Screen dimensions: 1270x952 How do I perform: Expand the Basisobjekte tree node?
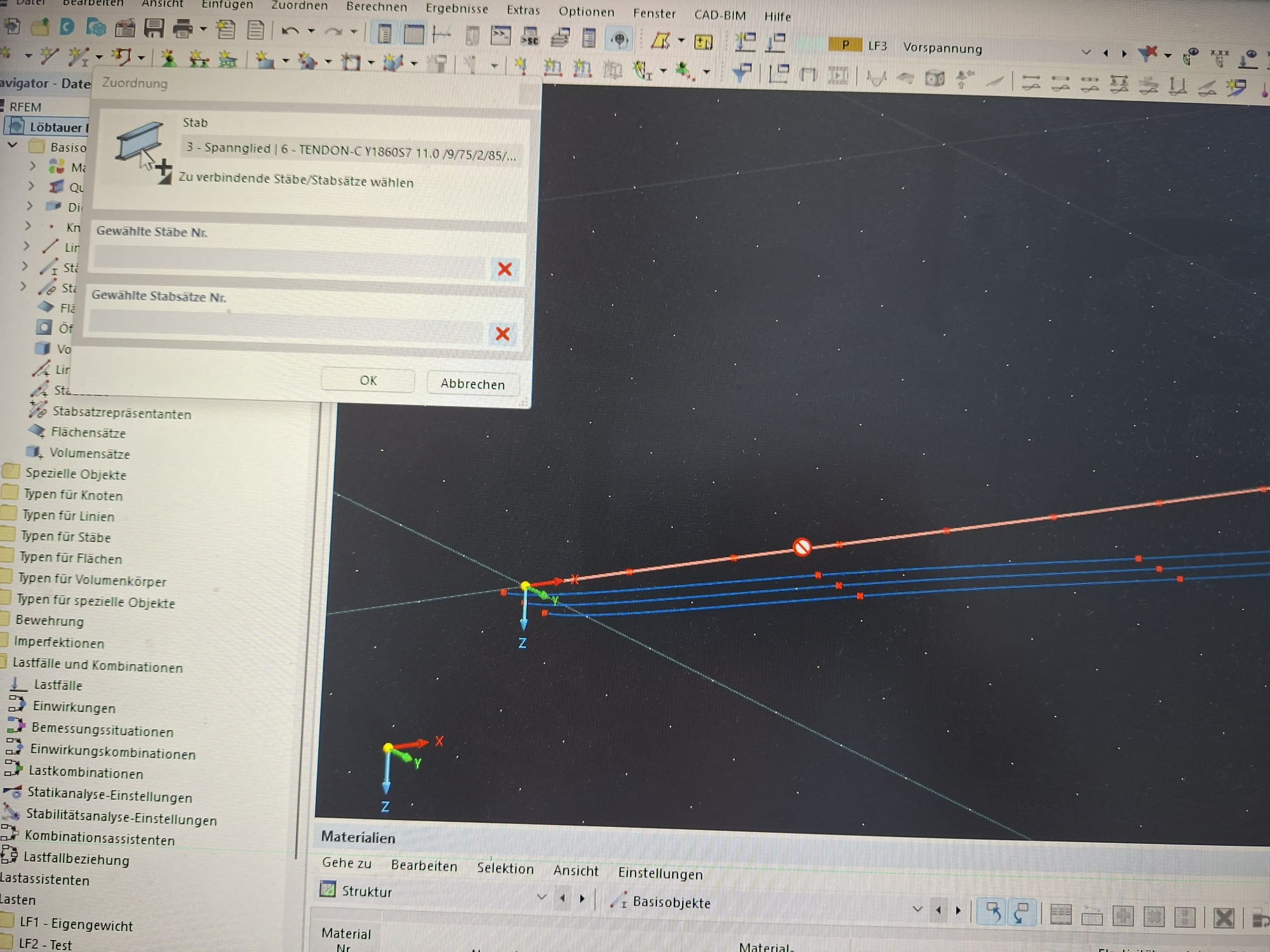click(x=12, y=145)
